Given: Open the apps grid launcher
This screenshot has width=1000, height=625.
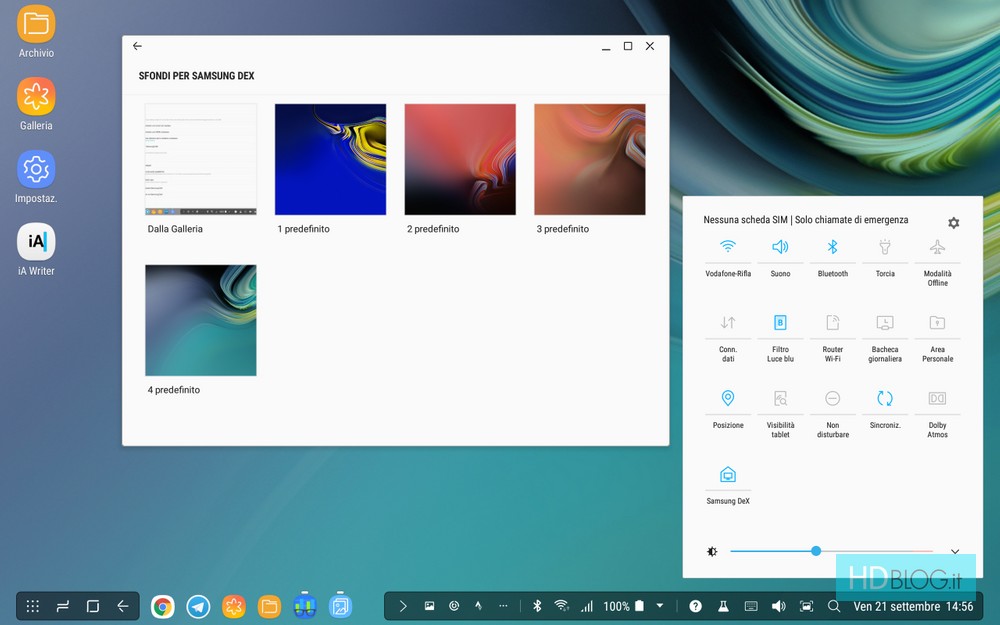Looking at the screenshot, I should [x=33, y=607].
